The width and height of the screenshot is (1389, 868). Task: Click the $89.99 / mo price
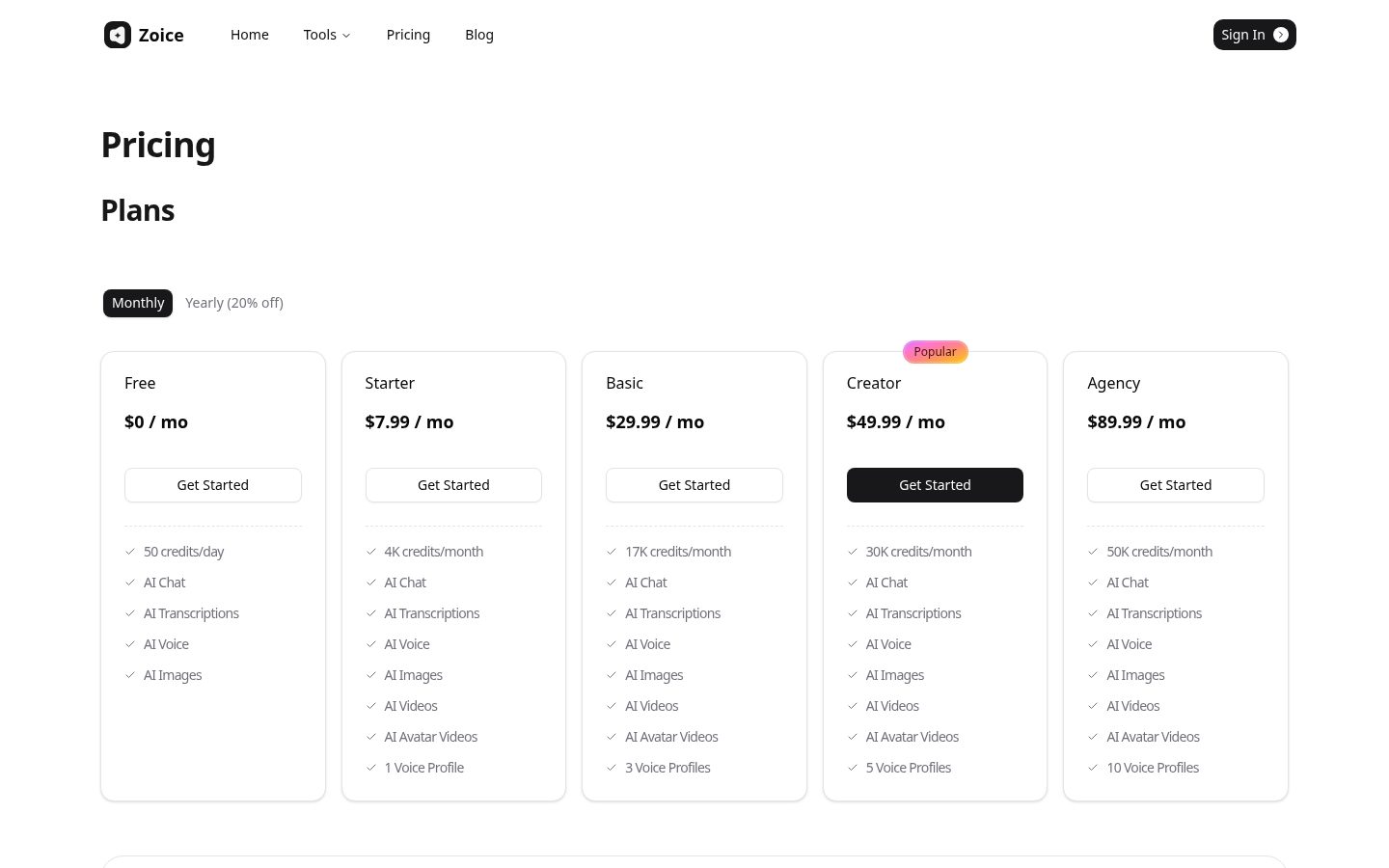tap(1136, 422)
